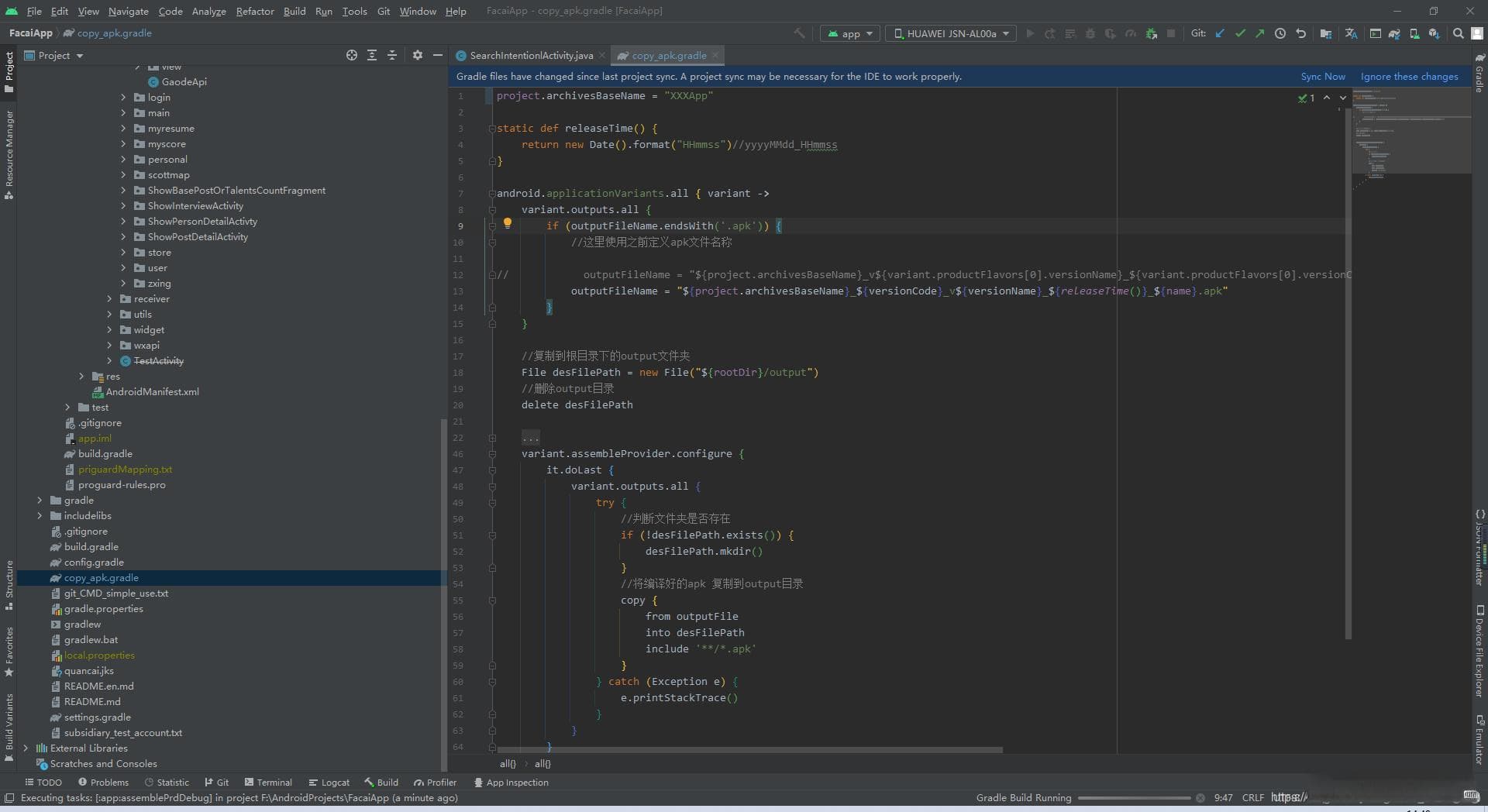Toggle the Structure tool window
This screenshot has width=1488, height=812.
pos(9,585)
